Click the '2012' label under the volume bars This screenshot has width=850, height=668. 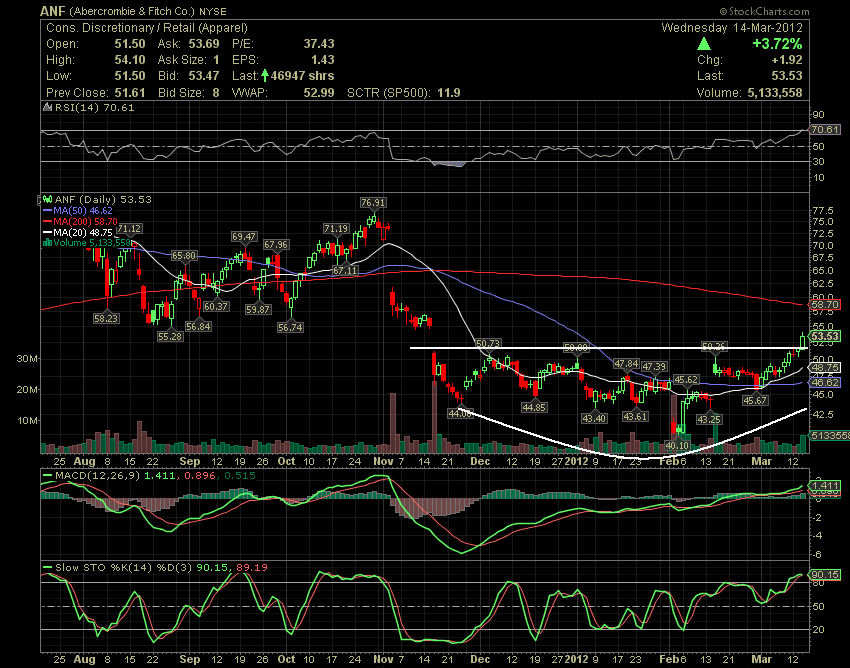coord(576,461)
